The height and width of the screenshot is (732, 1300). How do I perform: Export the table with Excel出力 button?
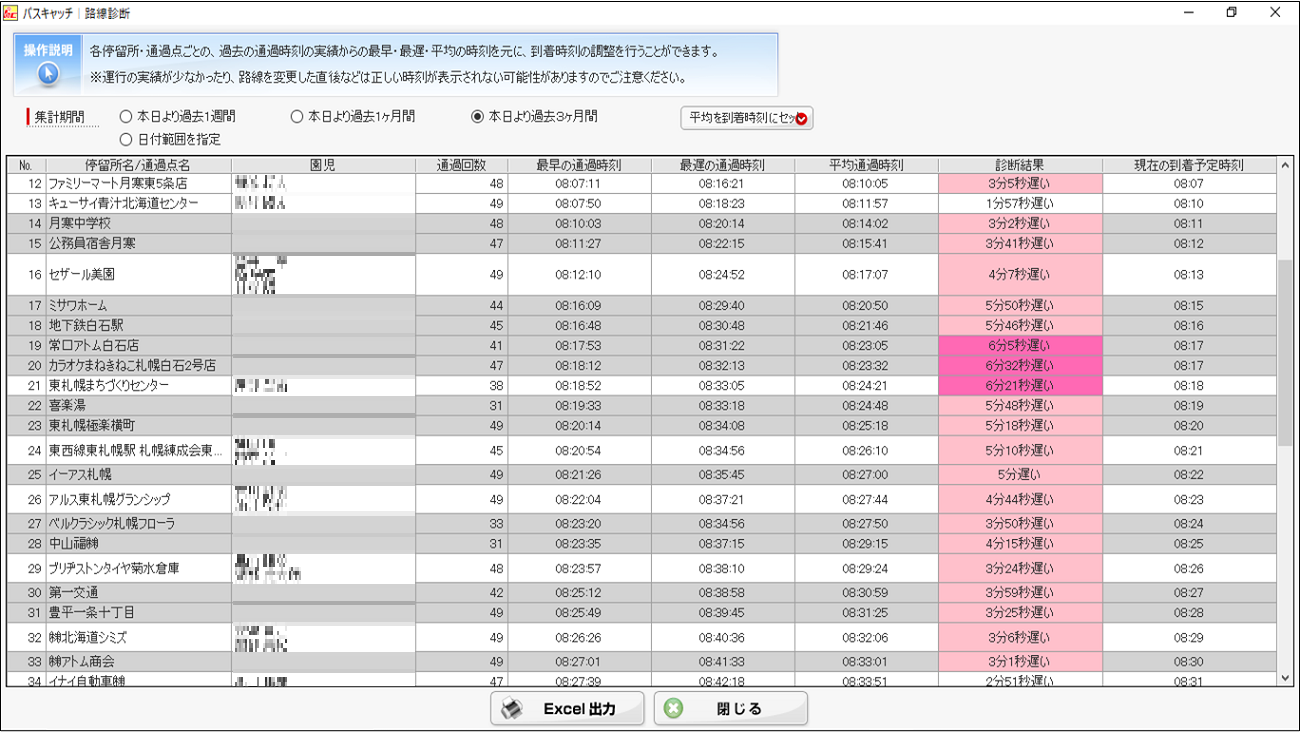(567, 709)
